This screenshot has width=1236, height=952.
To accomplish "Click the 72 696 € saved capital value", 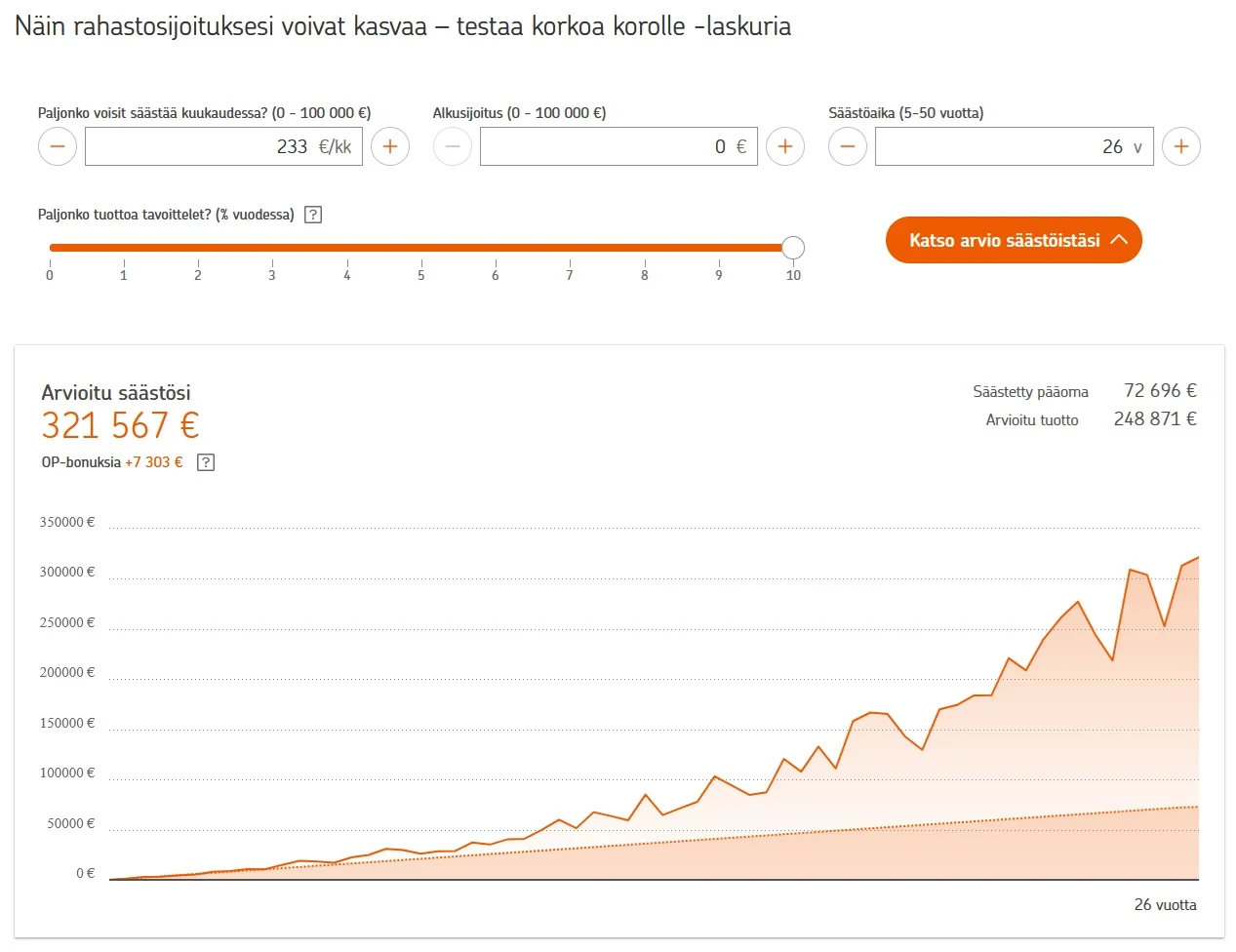I will pyautogui.click(x=1160, y=391).
